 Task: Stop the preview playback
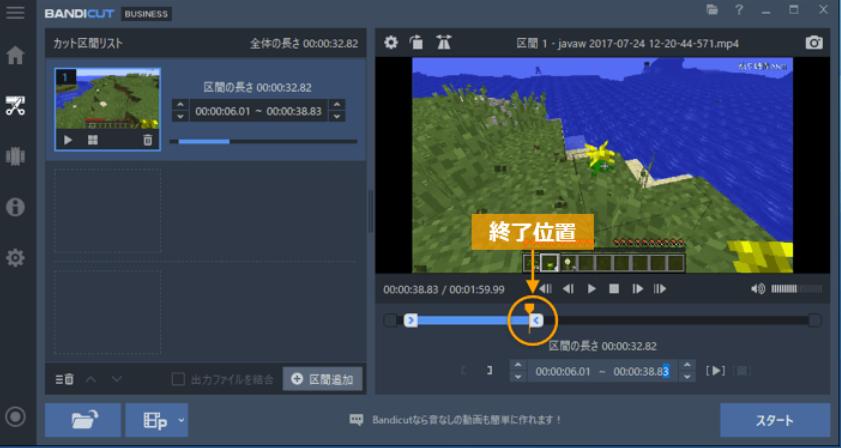tap(614, 289)
